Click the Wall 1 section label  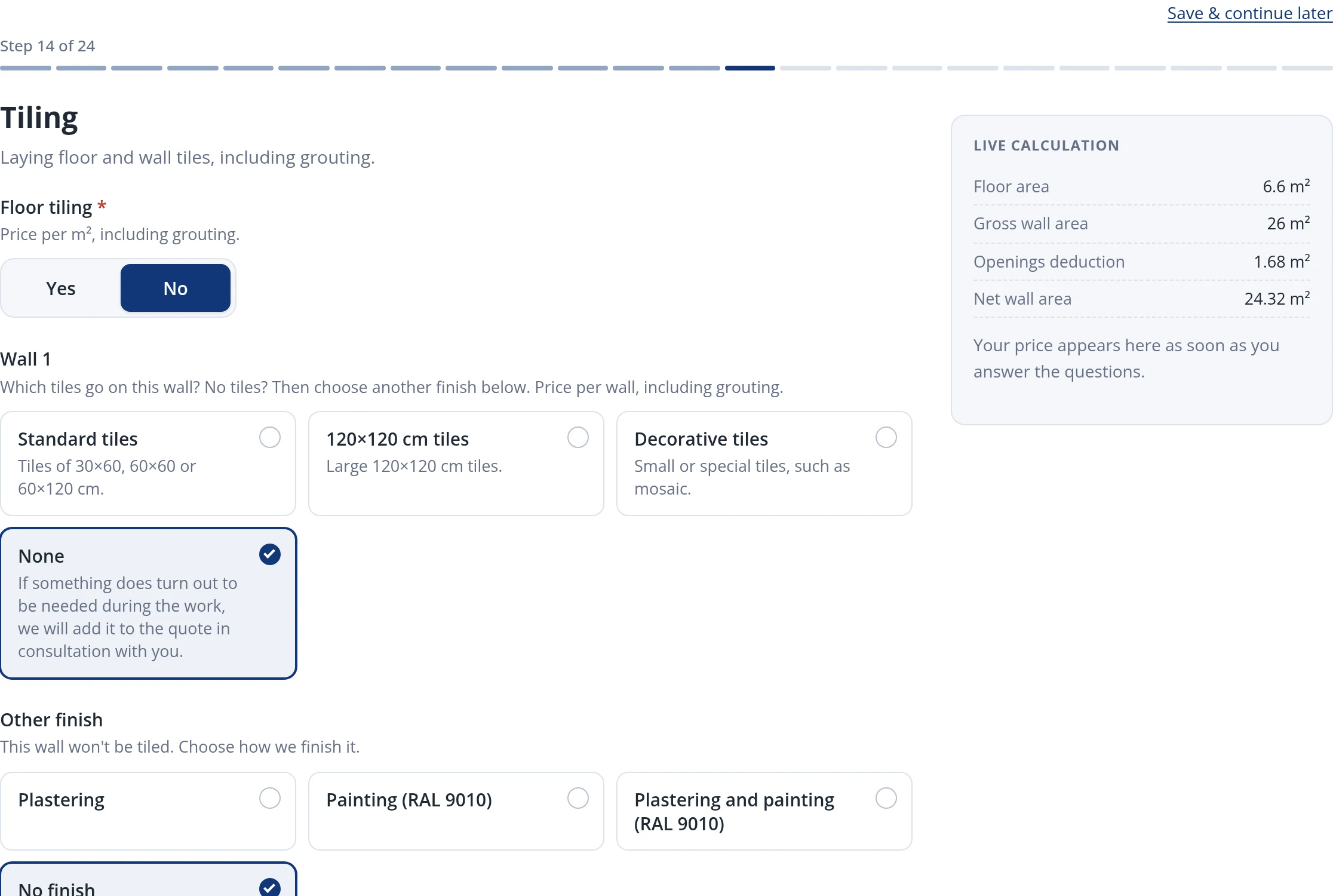click(26, 359)
